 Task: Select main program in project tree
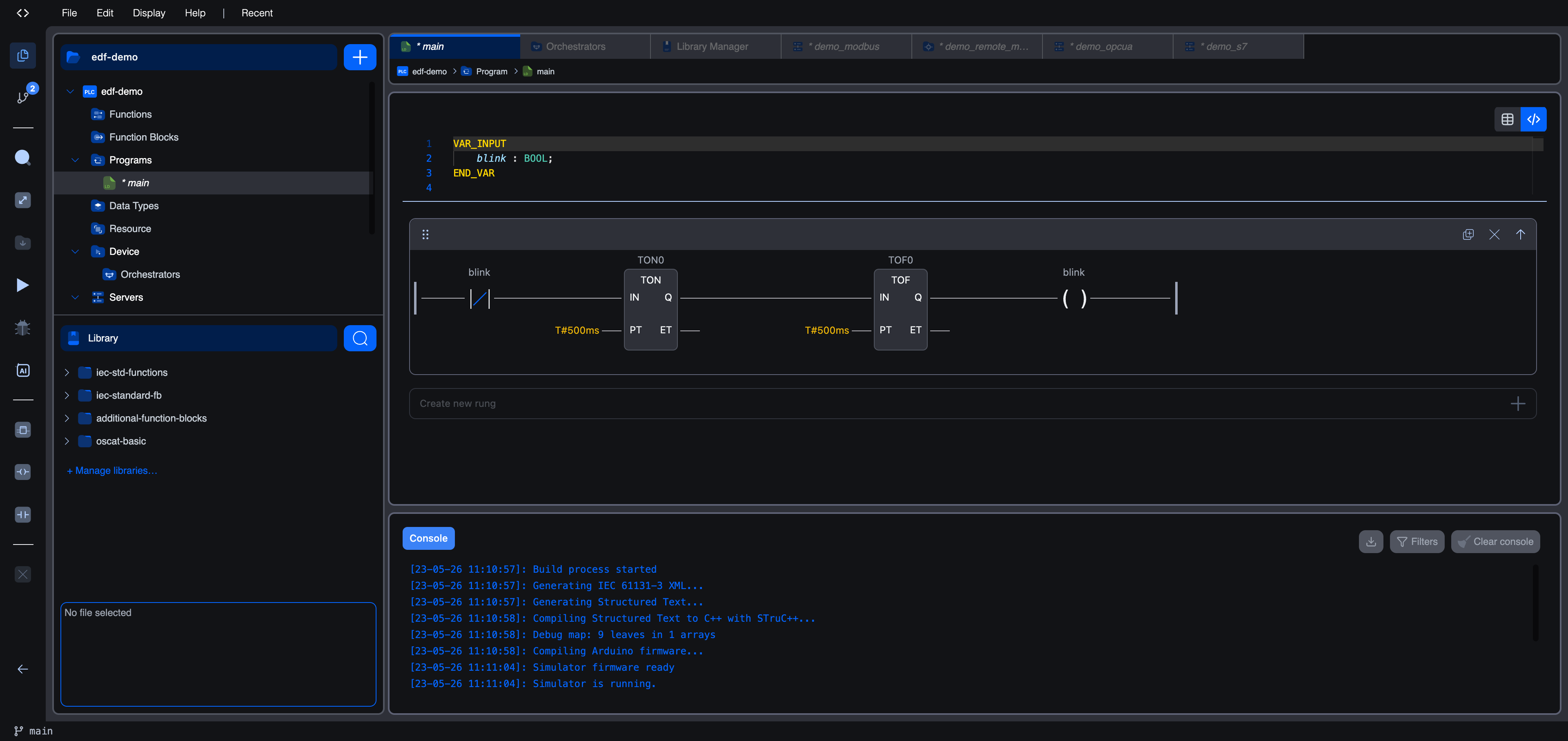[212, 183]
